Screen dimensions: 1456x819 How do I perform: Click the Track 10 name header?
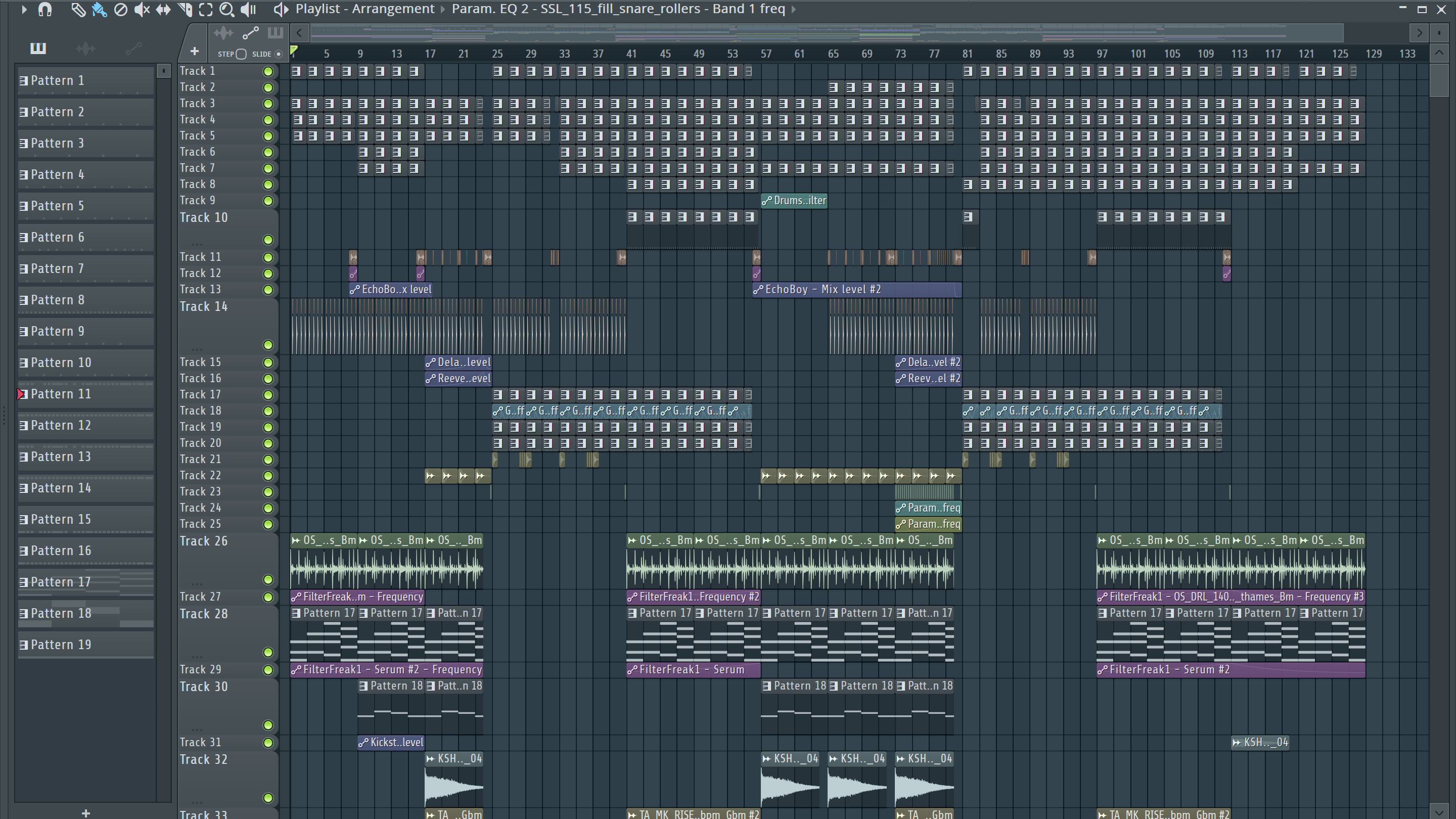point(203,218)
